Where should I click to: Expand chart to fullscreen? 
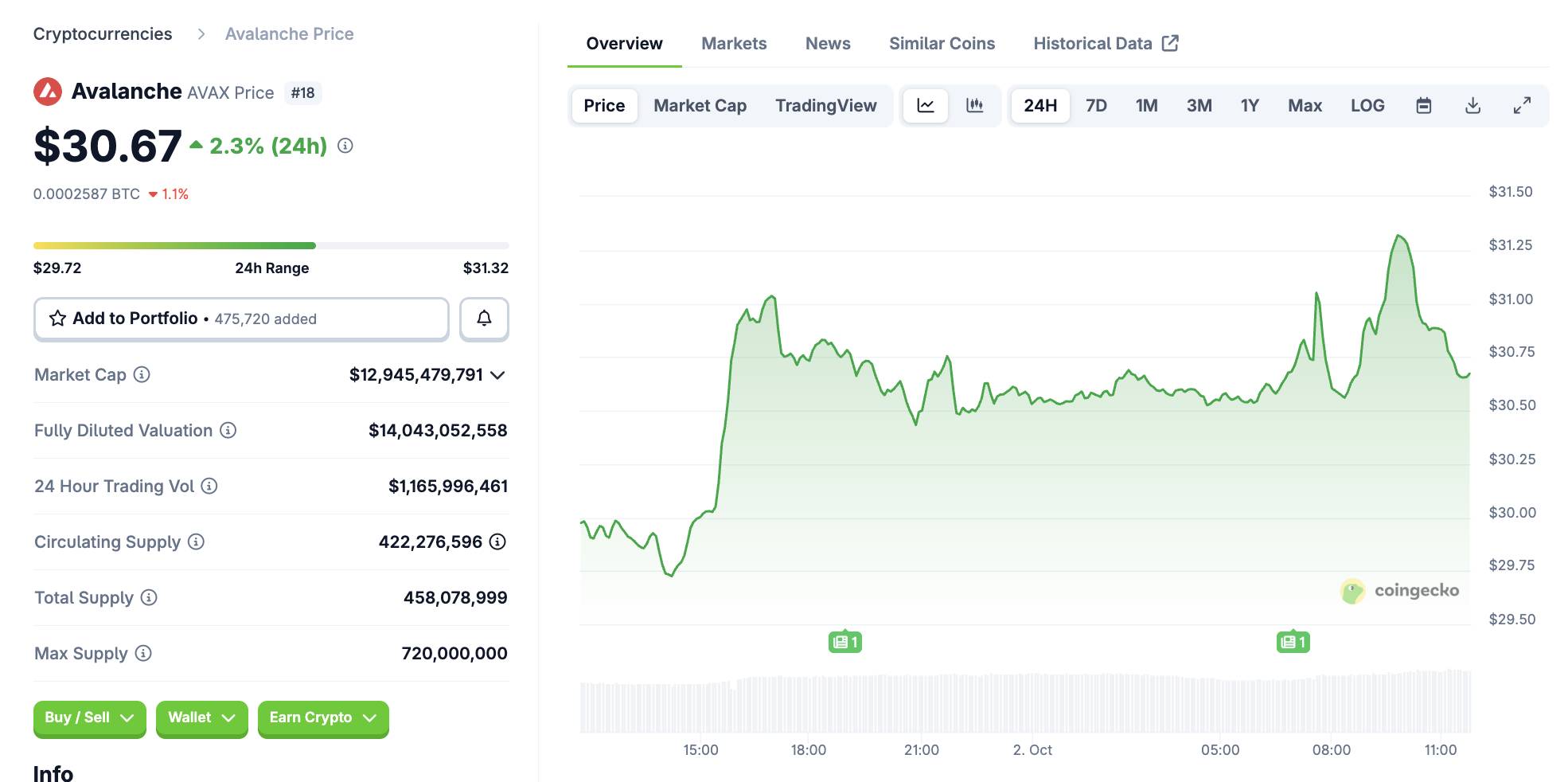click(1522, 106)
